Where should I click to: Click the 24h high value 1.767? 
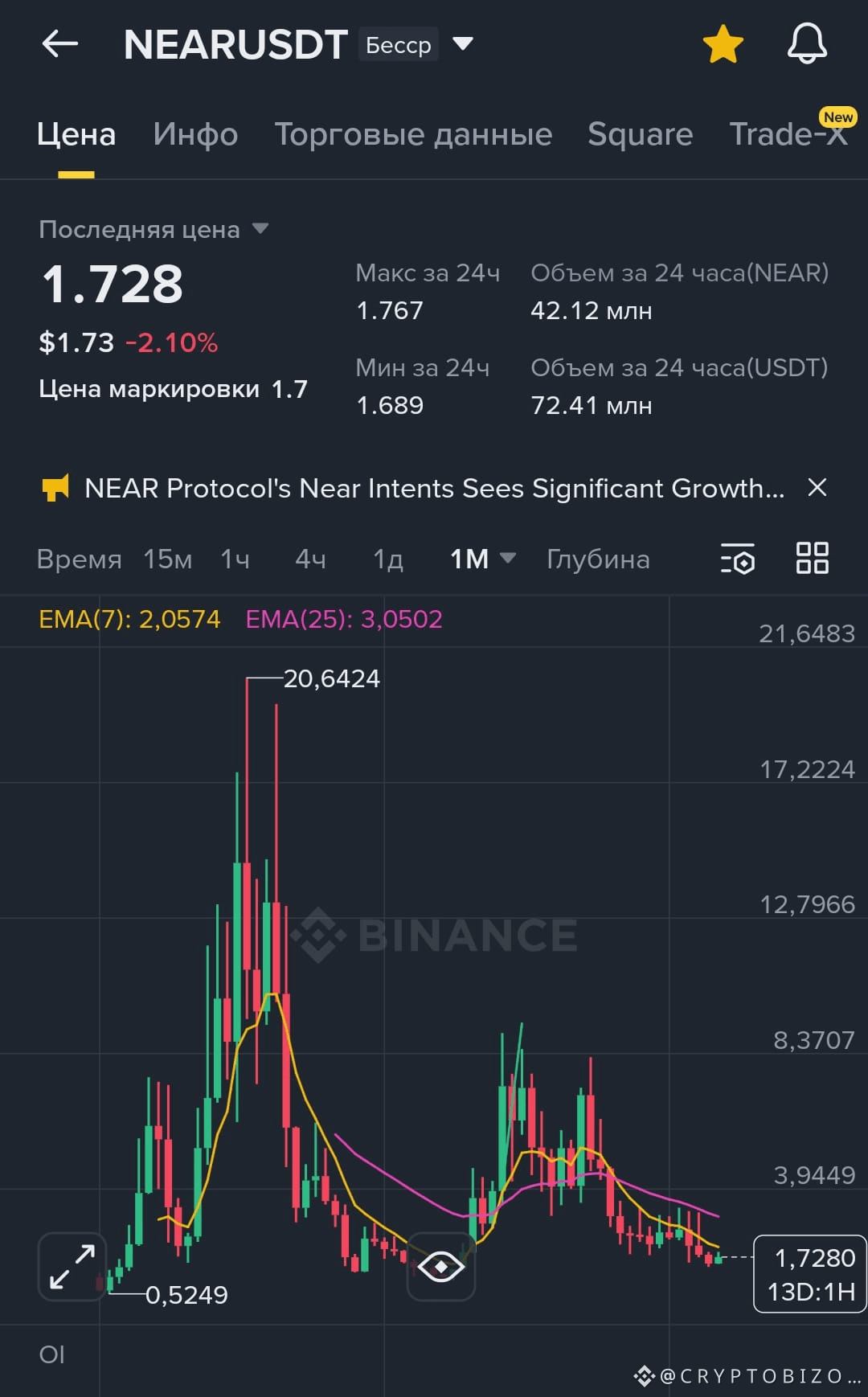390,310
